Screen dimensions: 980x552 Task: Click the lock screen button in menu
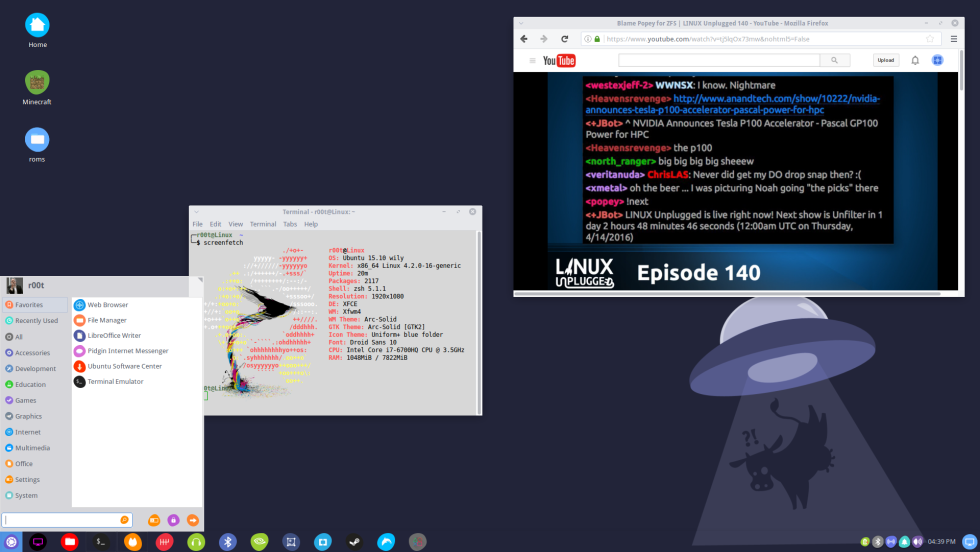pos(173,520)
